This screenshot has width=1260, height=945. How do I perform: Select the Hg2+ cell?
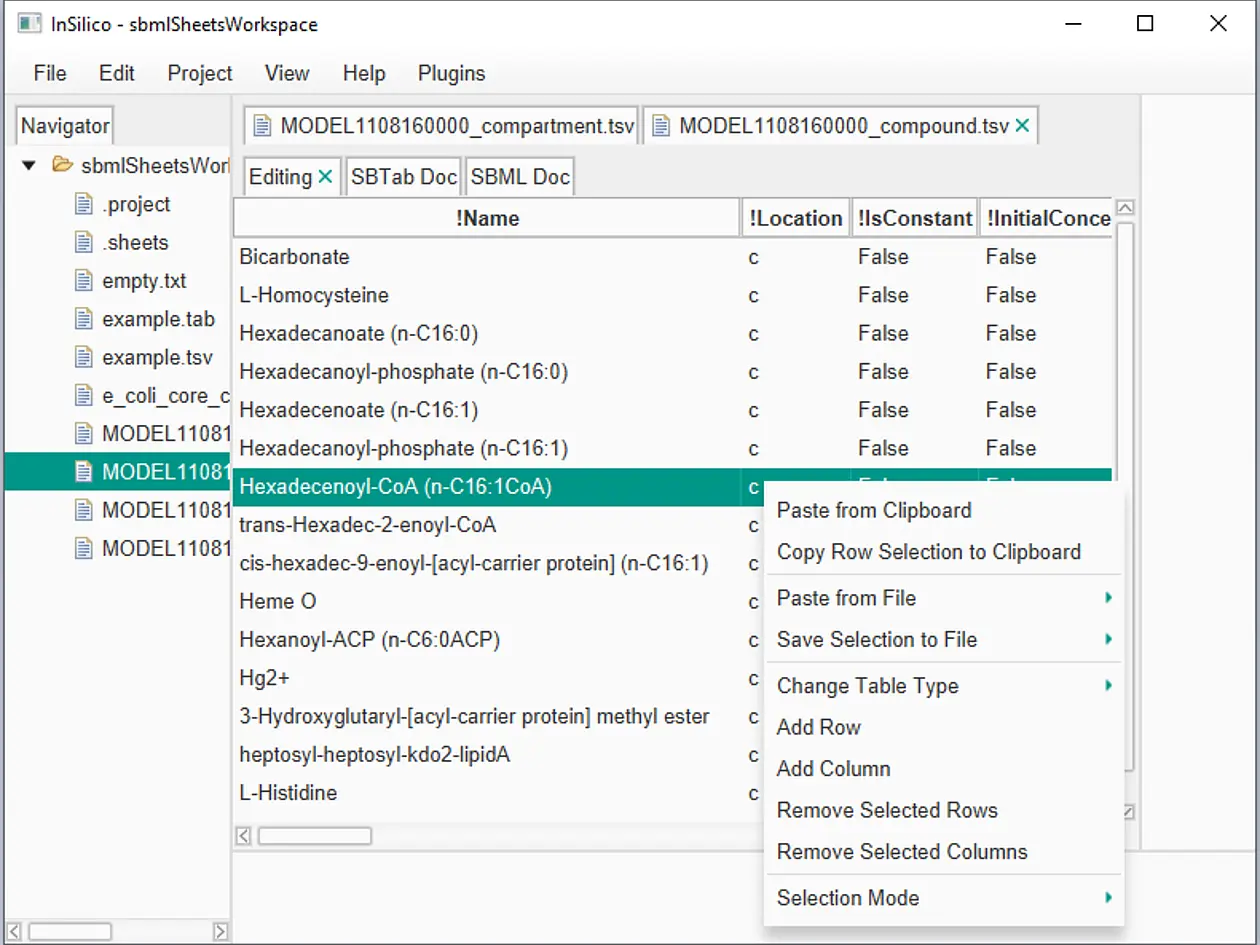(486, 678)
